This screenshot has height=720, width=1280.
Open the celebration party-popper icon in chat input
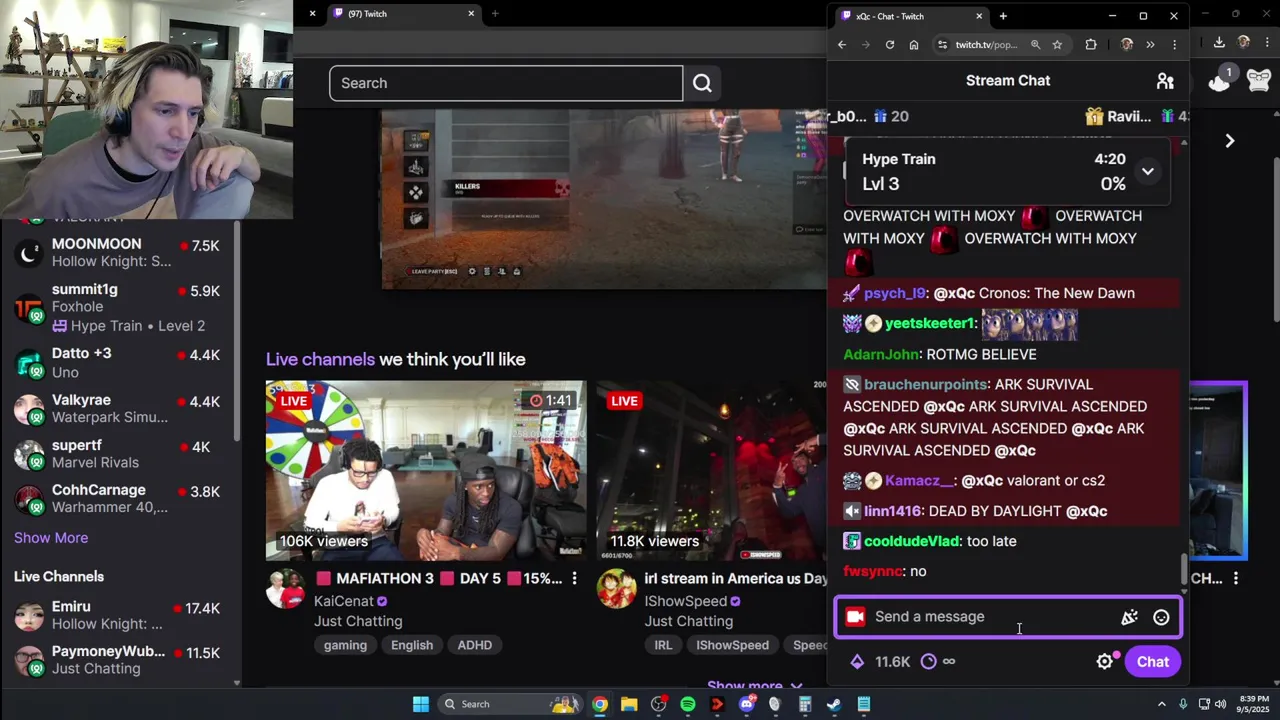[x=1129, y=617]
